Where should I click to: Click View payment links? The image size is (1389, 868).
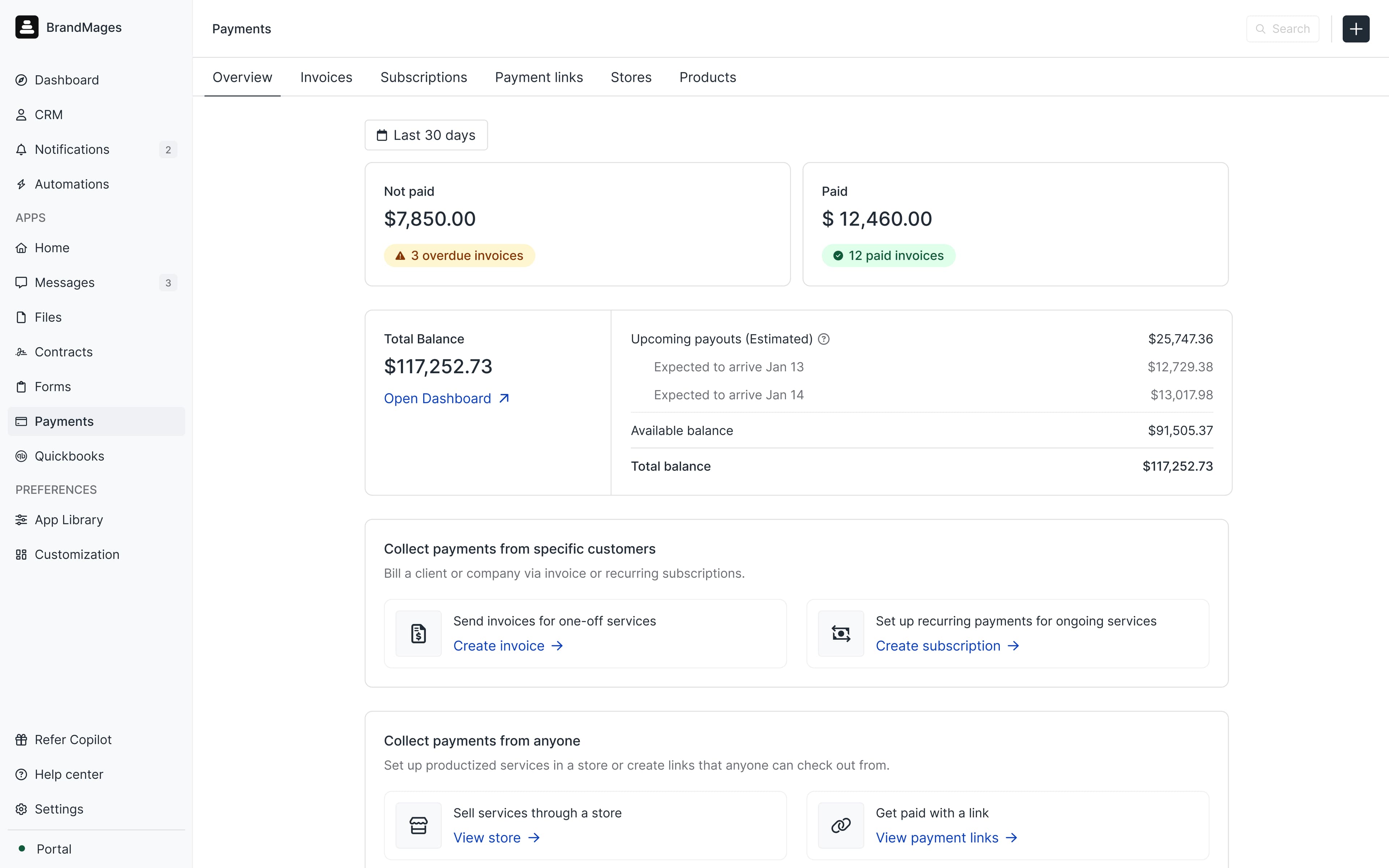tap(938, 837)
